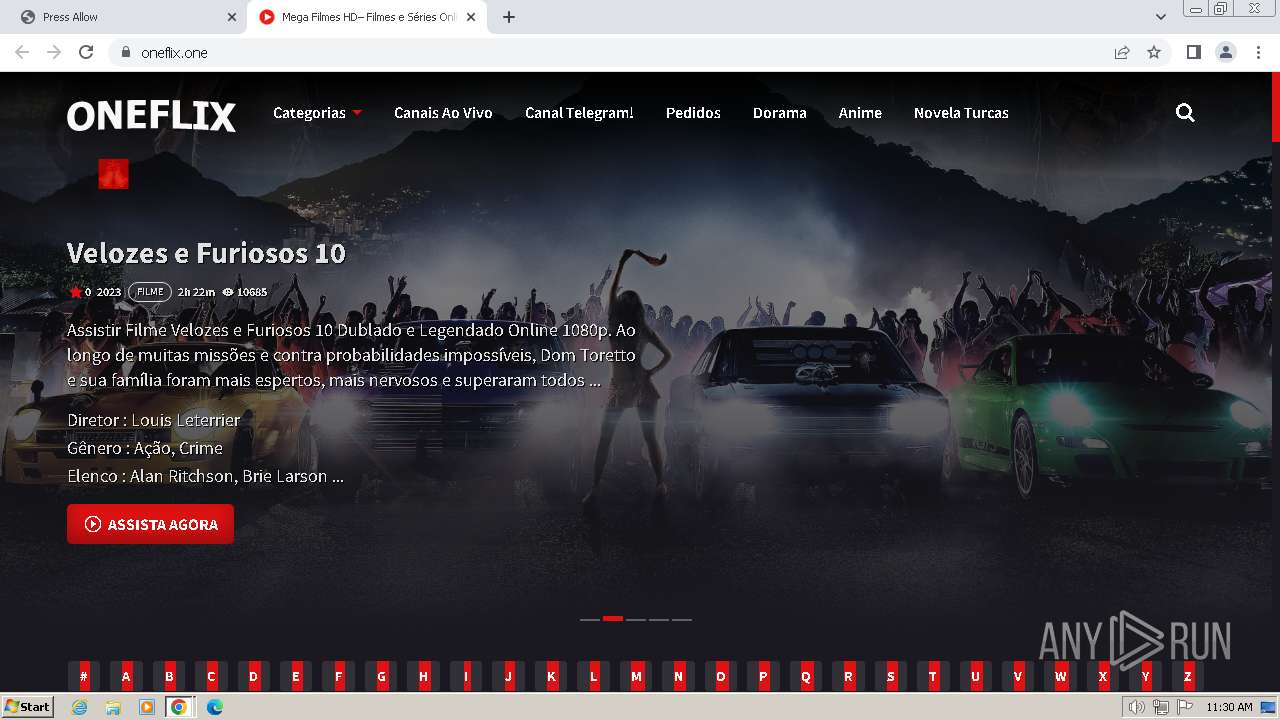1280x720 pixels.
Task: Open the tab search chevron
Action: (1161, 17)
